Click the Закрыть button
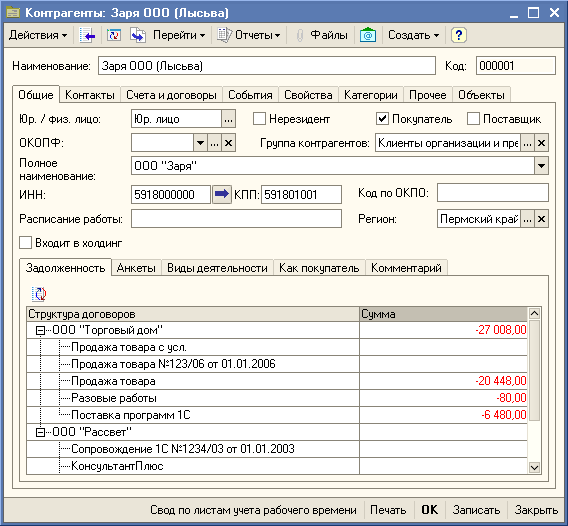The height and width of the screenshot is (526, 568). [x=536, y=510]
